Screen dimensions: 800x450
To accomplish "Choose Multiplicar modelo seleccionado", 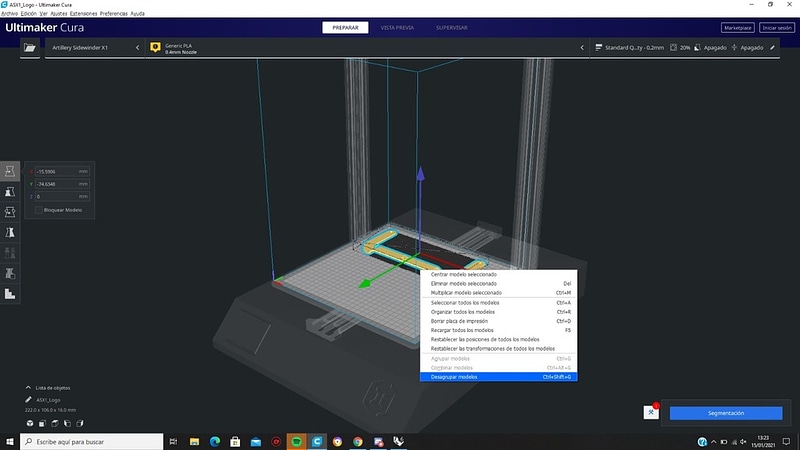I will tap(498, 293).
